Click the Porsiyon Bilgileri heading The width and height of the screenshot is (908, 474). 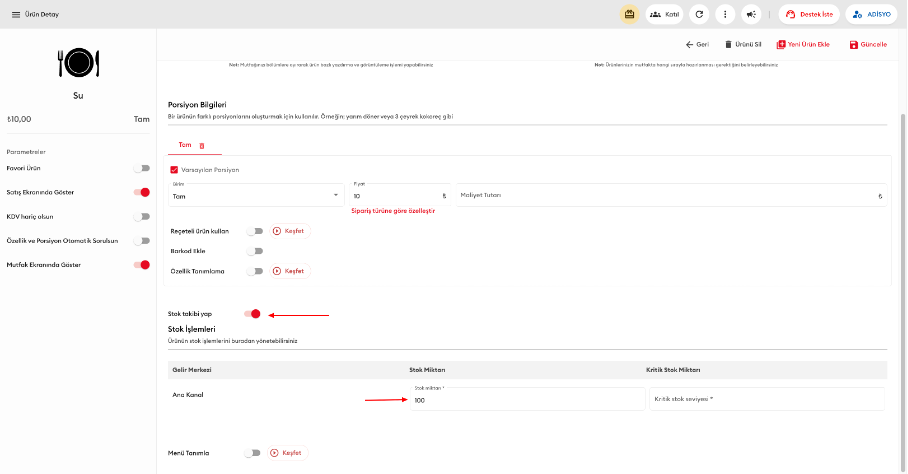pos(197,105)
